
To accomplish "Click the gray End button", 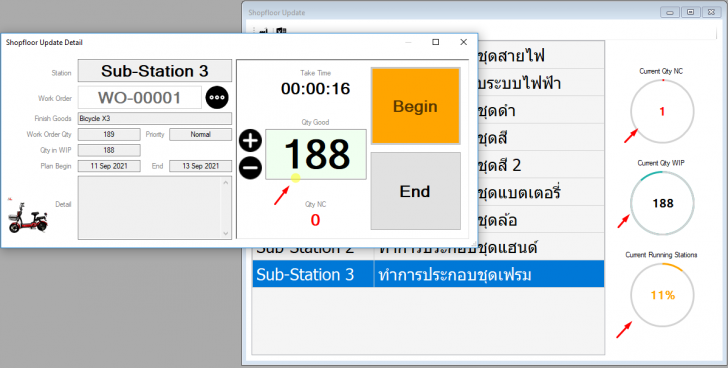I will pyautogui.click(x=416, y=191).
